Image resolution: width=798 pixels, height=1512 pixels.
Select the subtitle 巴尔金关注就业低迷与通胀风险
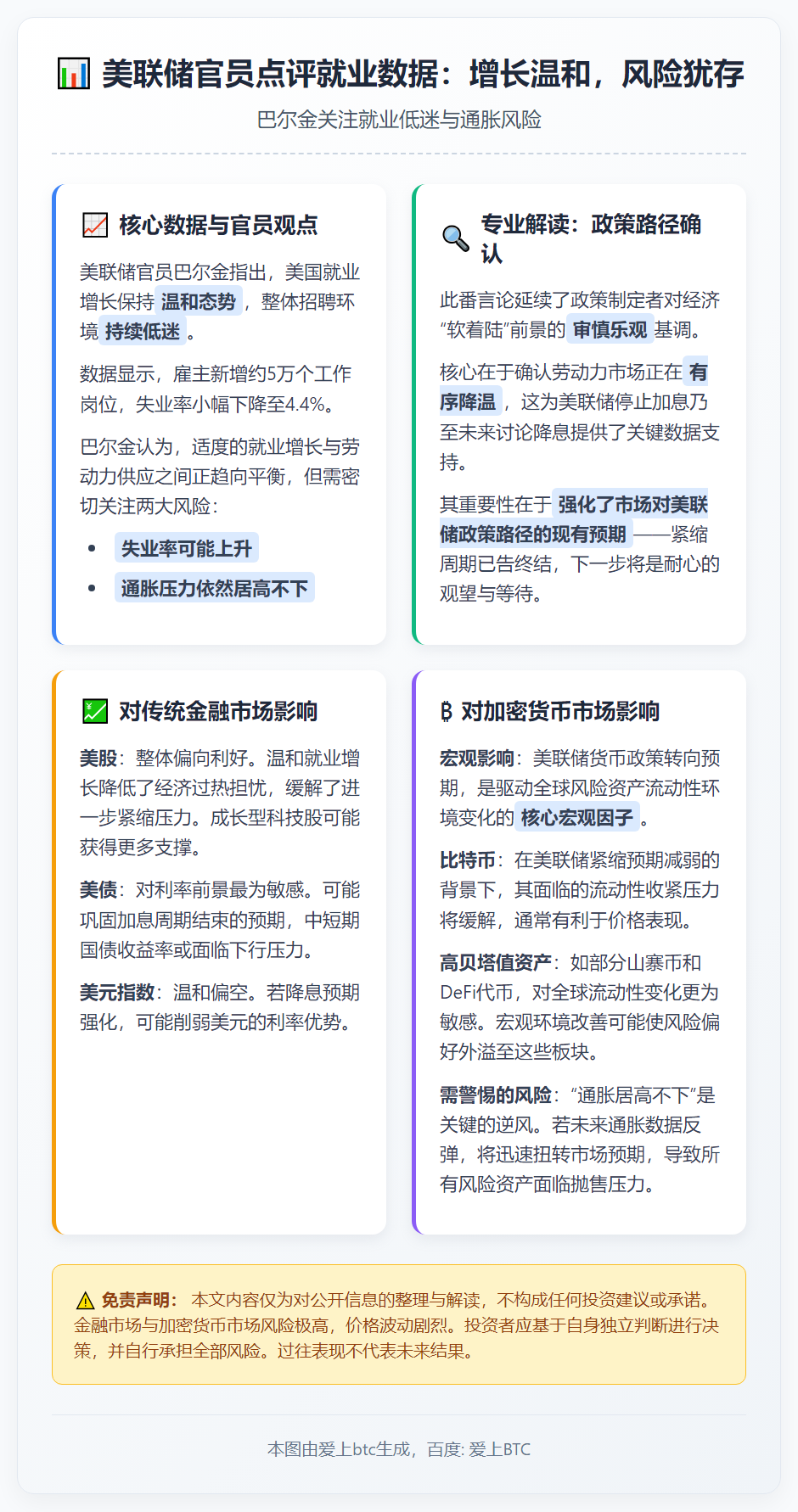(x=399, y=120)
